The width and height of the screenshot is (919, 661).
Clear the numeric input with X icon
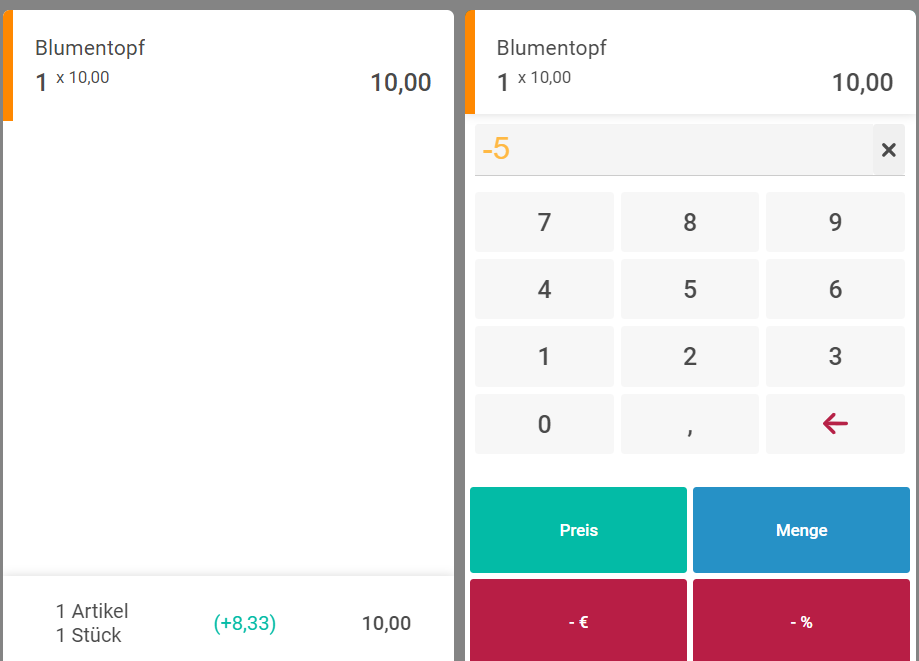click(888, 150)
